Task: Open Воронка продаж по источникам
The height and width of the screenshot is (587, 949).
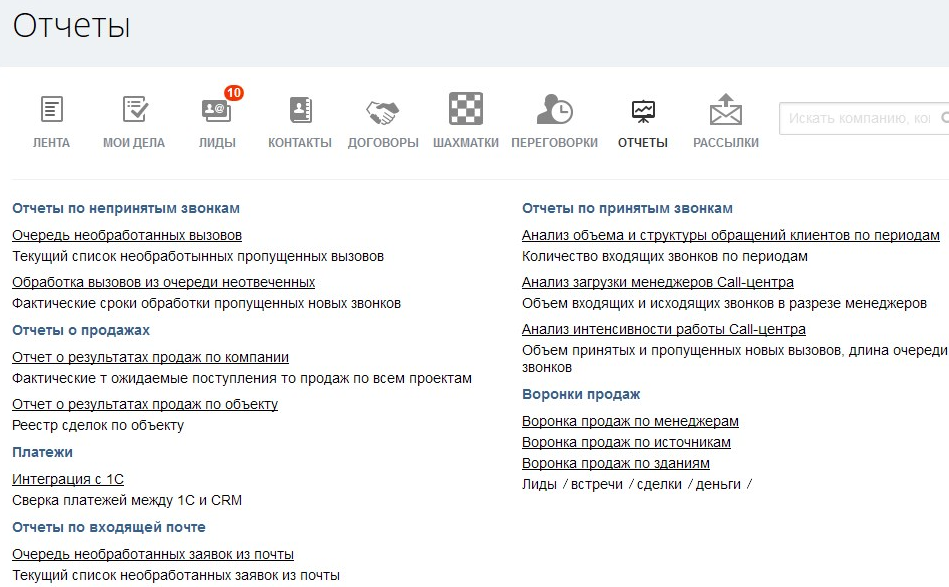Action: tap(626, 442)
